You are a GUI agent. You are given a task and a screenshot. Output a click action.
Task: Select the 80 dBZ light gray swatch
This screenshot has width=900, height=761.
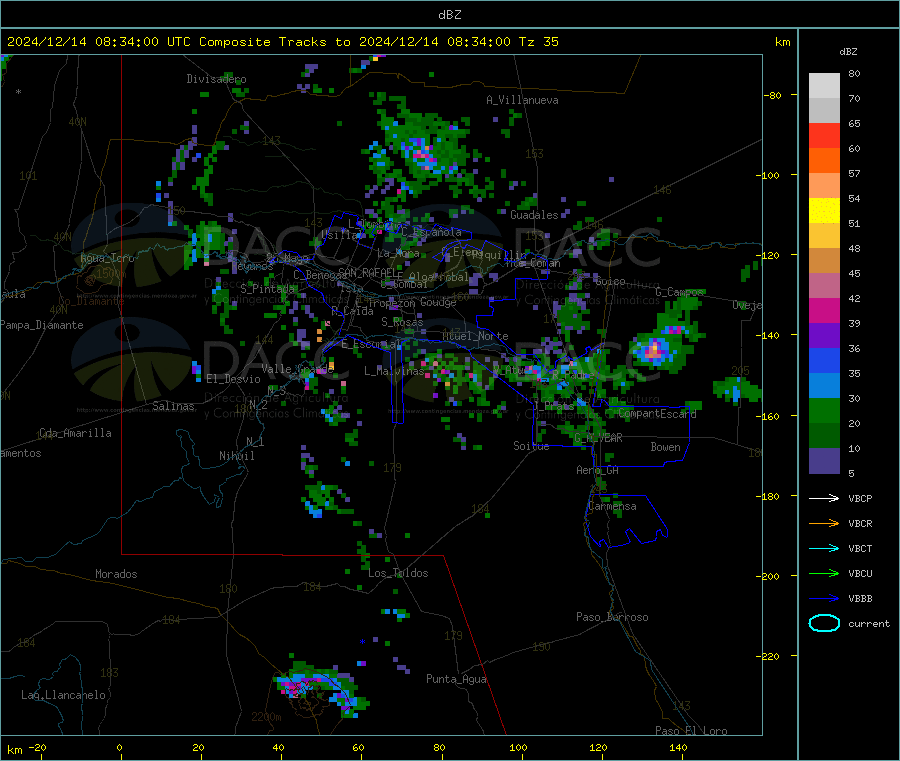tap(824, 86)
